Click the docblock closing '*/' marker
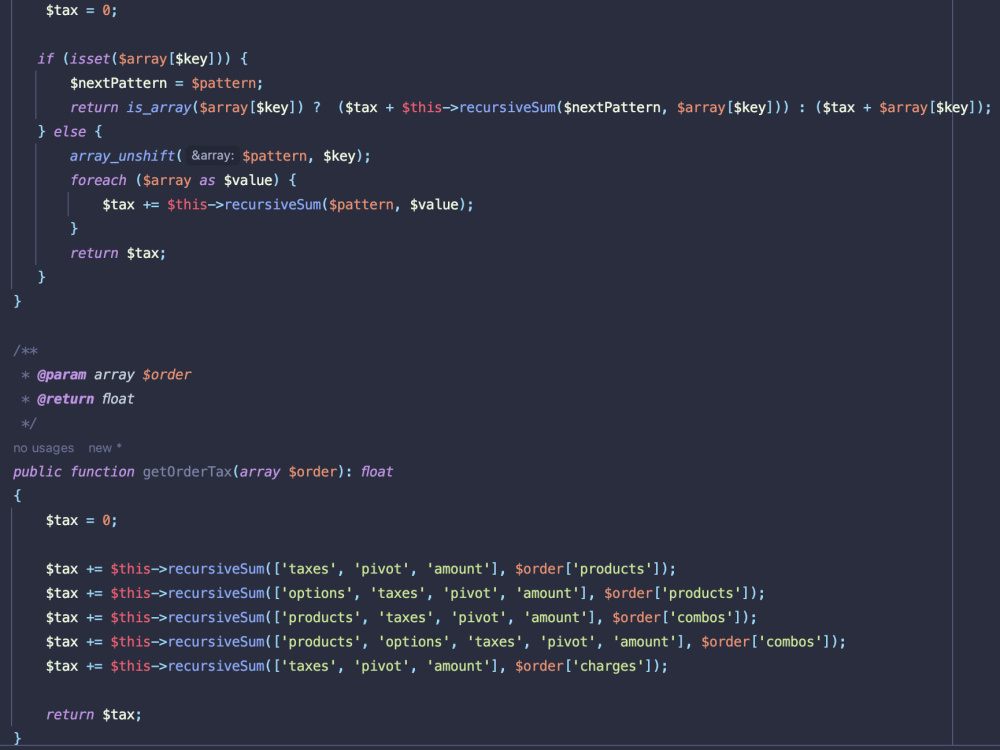1000x750 pixels. pyautogui.click(x=29, y=423)
